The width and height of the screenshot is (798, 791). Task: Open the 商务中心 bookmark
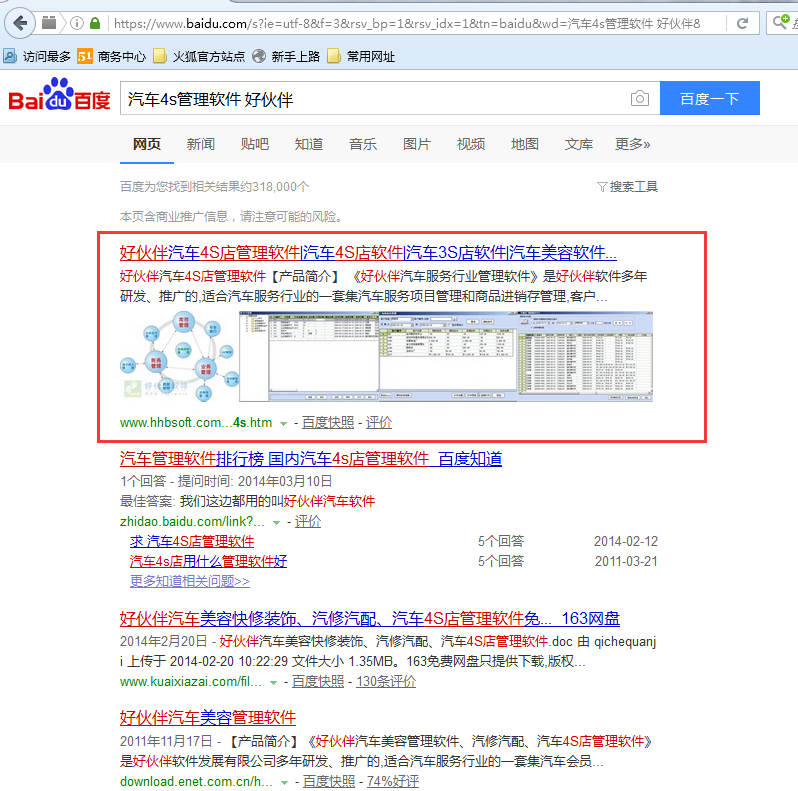click(x=111, y=56)
